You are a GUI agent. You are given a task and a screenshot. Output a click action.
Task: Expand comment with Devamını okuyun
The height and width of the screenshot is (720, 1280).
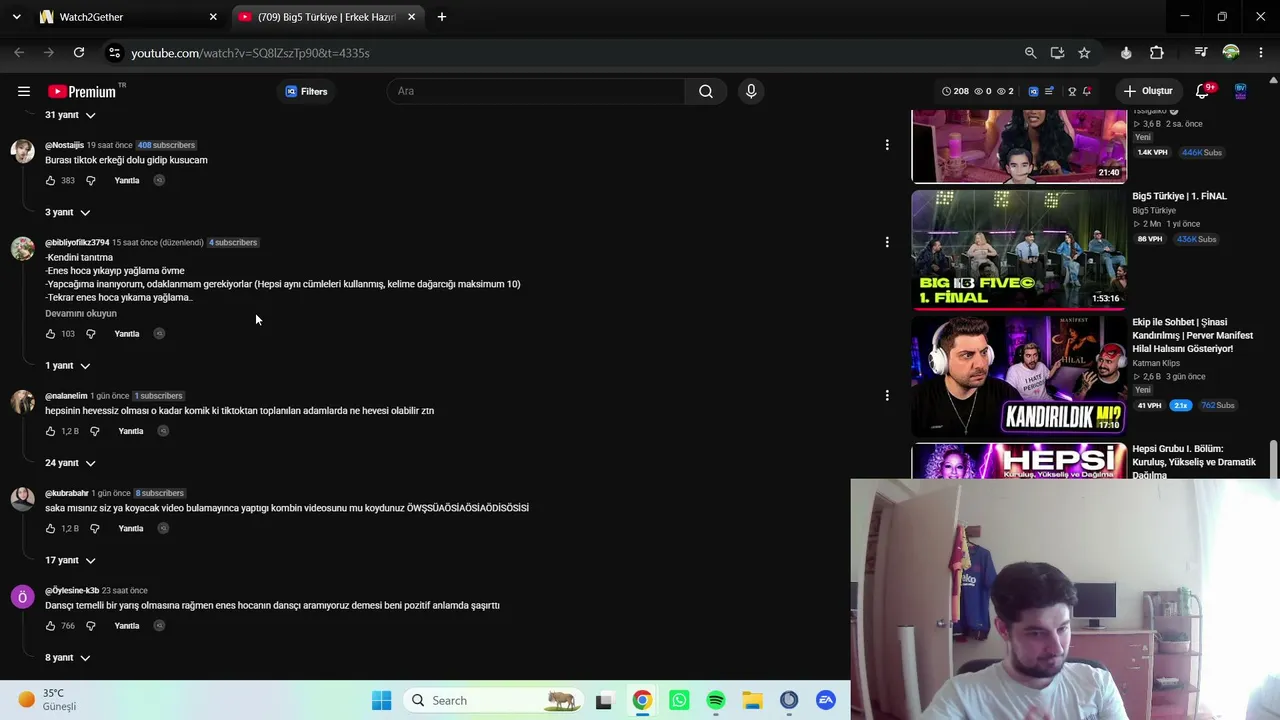pyautogui.click(x=81, y=314)
